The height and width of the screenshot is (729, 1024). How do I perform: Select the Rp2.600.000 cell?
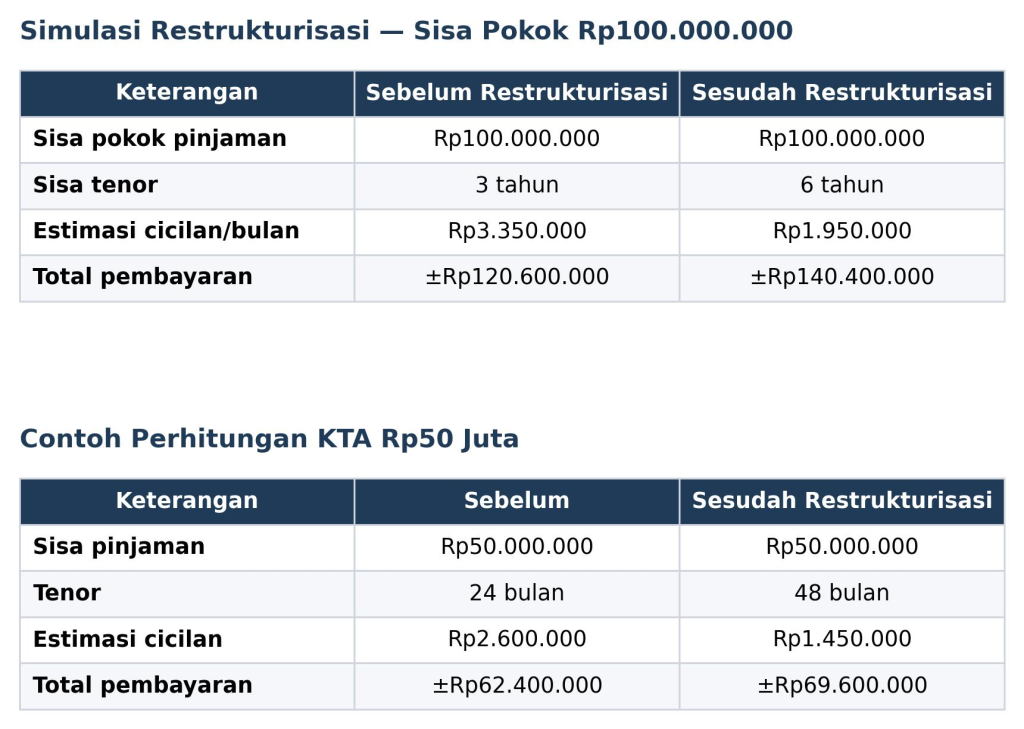click(x=517, y=640)
